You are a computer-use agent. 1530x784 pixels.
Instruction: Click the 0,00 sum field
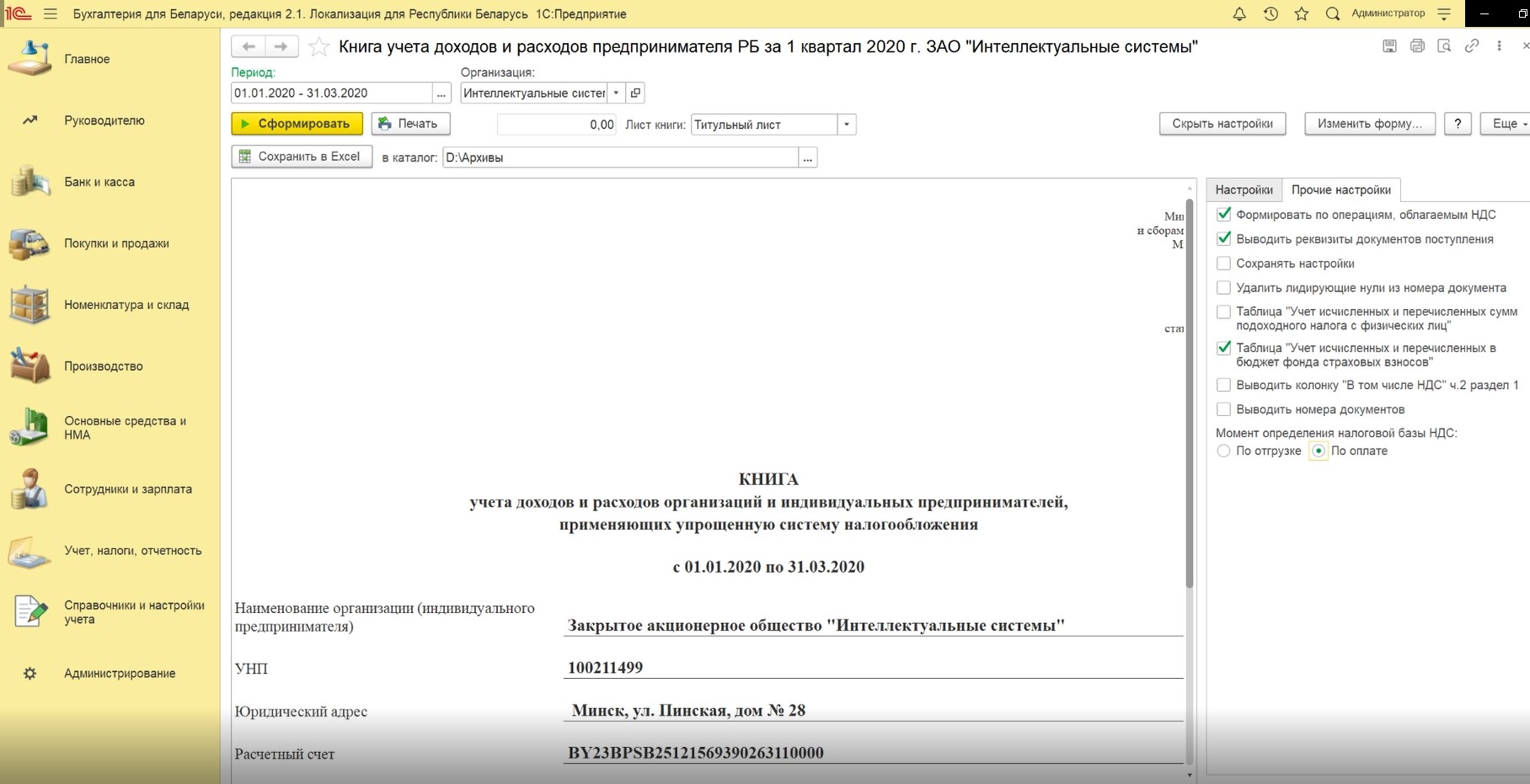(557, 125)
